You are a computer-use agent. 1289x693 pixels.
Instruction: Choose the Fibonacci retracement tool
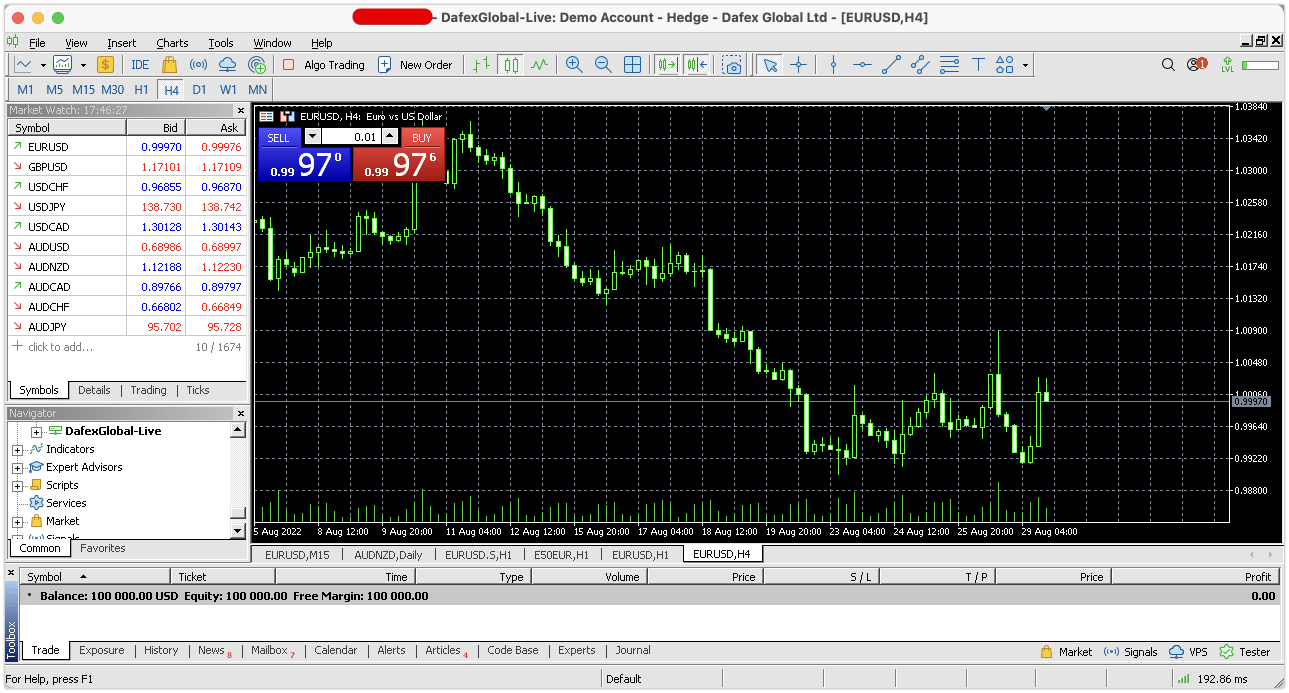tap(949, 65)
